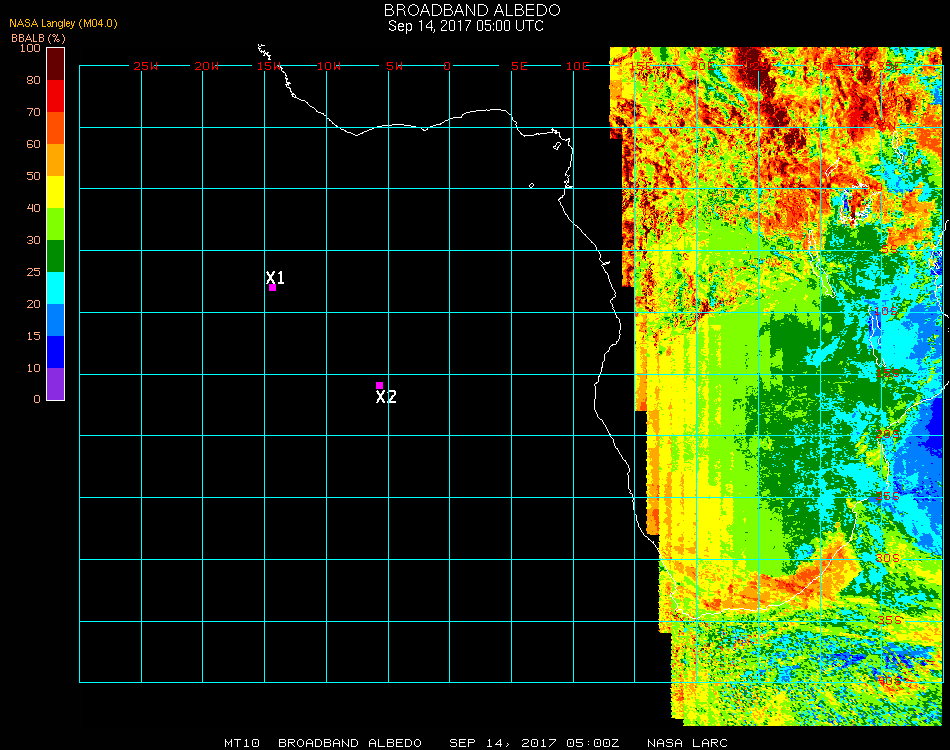Click the BBALB (%) legend heading
This screenshot has width=950, height=750.
click(38, 37)
